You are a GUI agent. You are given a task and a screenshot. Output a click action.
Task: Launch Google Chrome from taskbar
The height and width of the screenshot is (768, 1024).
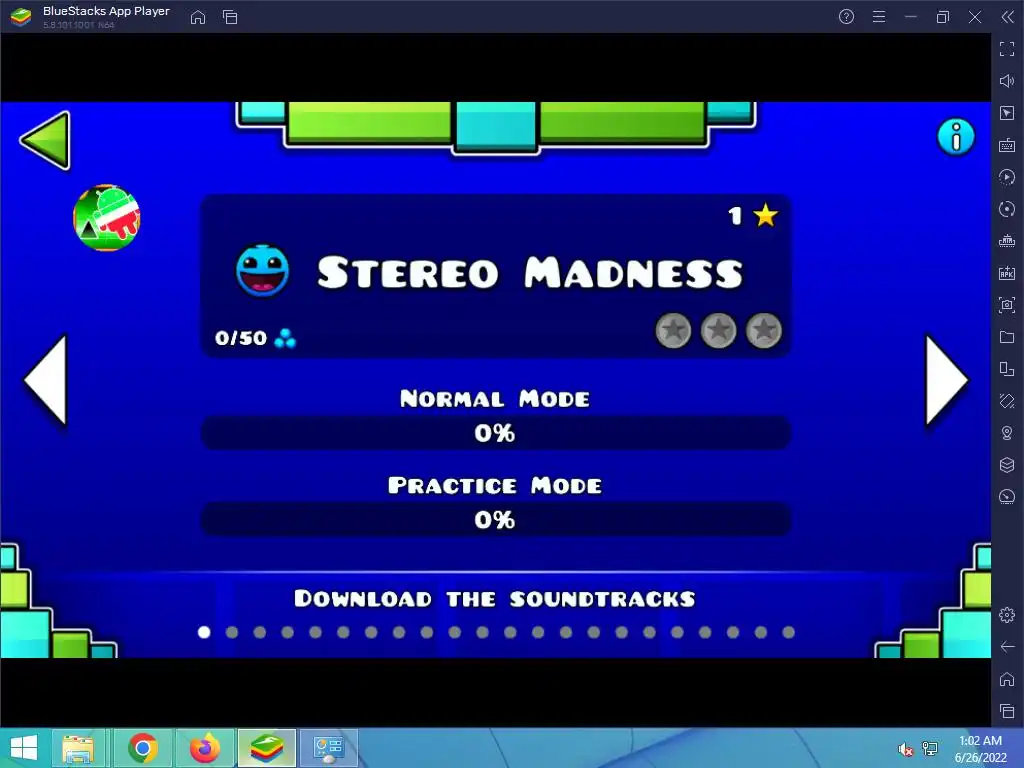pos(143,748)
